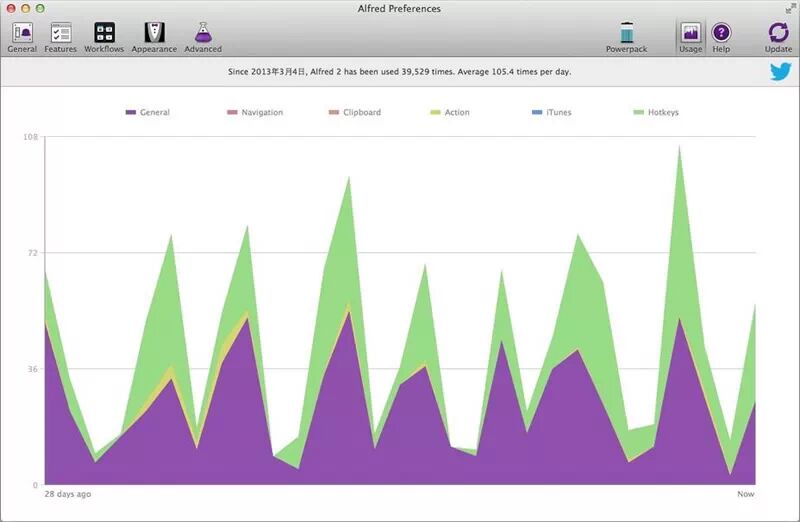Open the Powerpack pane

627,37
